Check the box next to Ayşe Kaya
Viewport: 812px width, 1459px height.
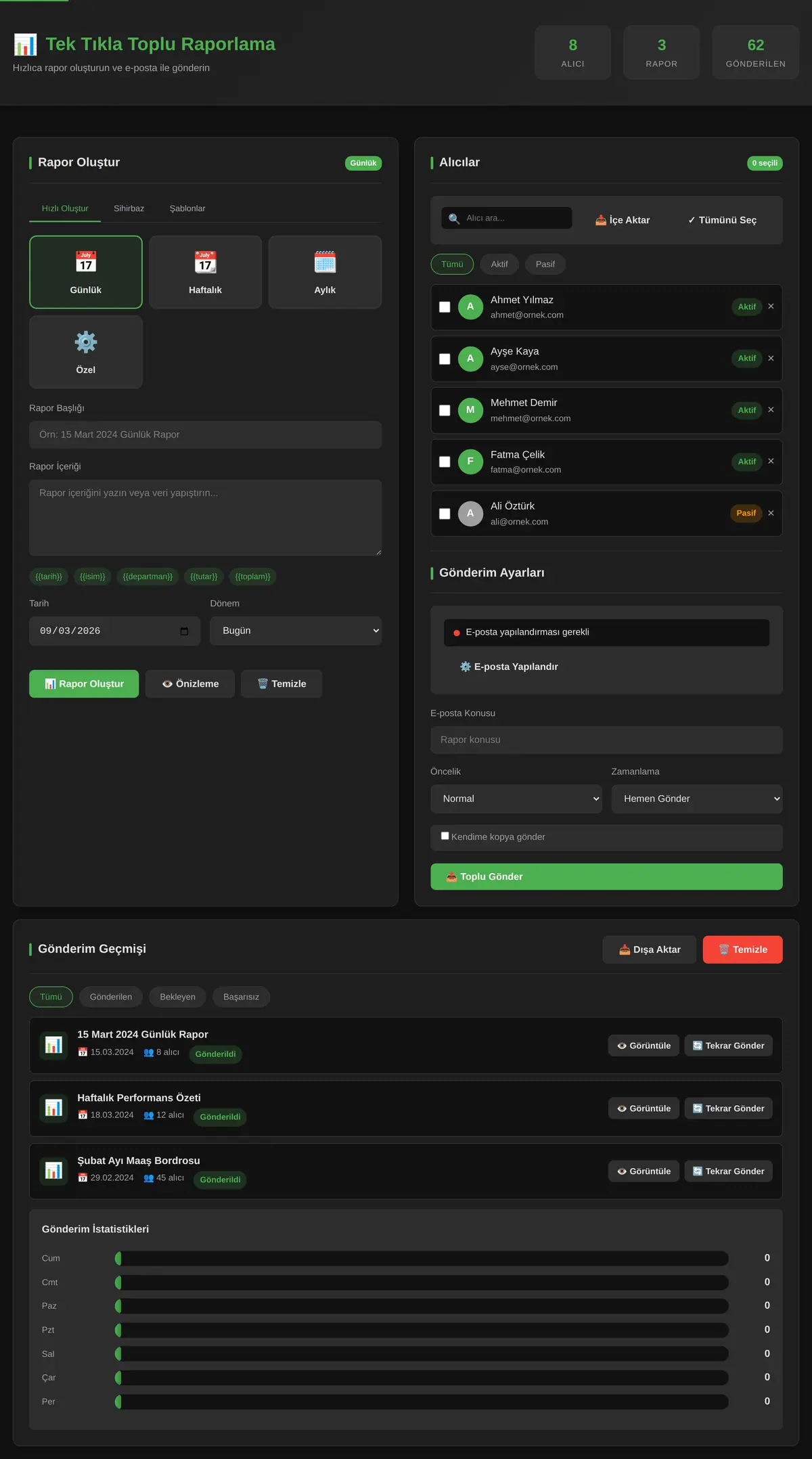[445, 359]
